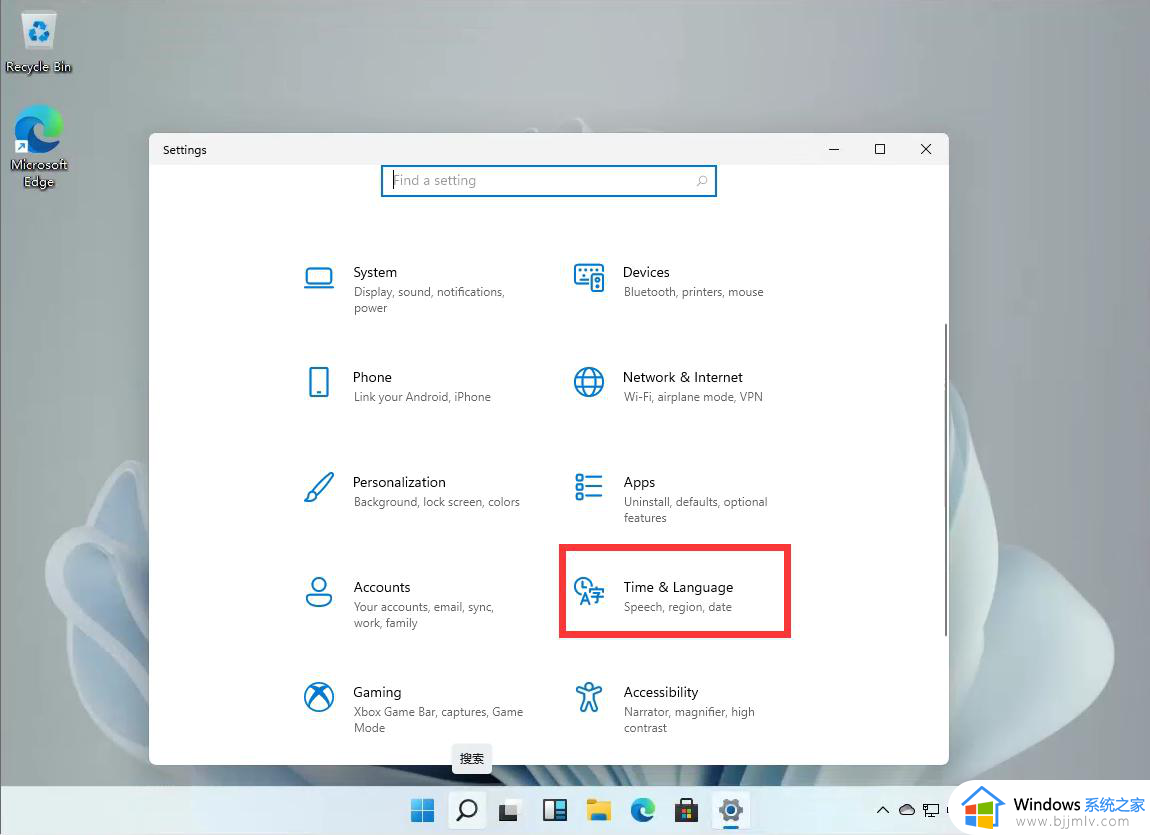The width and height of the screenshot is (1150, 835).
Task: Open Time & Language title
Action: (x=678, y=587)
